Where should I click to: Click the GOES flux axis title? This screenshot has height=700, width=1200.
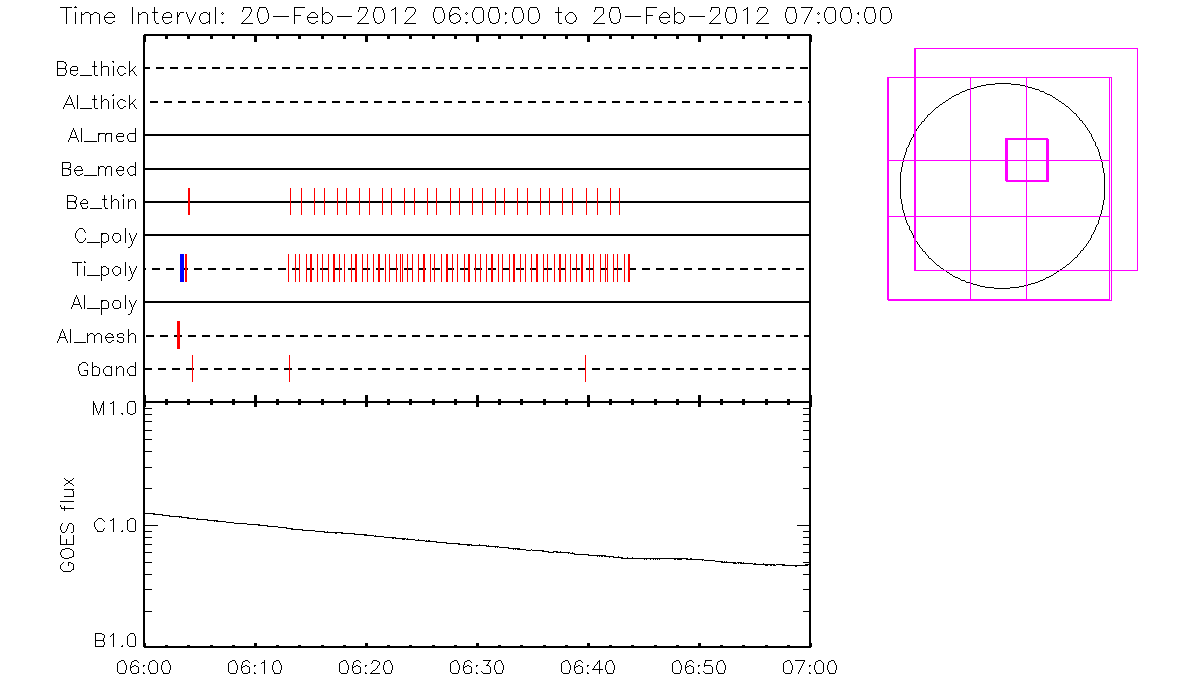point(68,524)
